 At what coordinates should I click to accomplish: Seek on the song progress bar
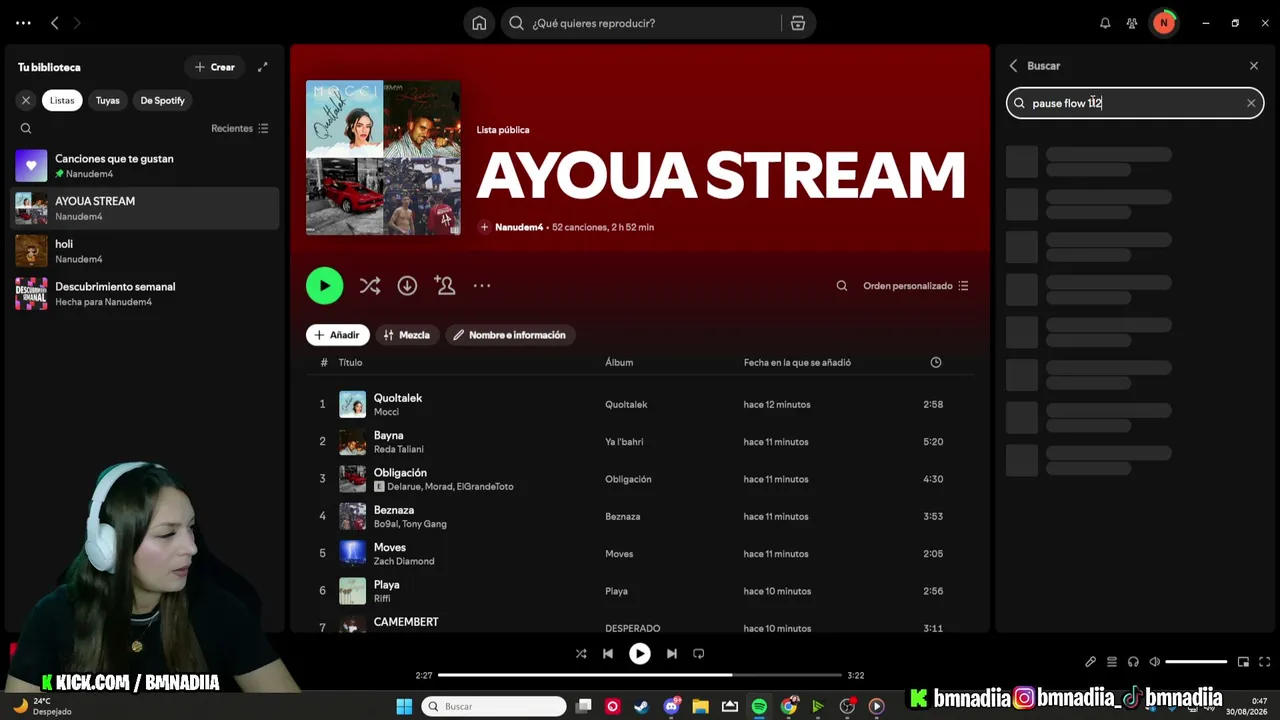point(640,675)
